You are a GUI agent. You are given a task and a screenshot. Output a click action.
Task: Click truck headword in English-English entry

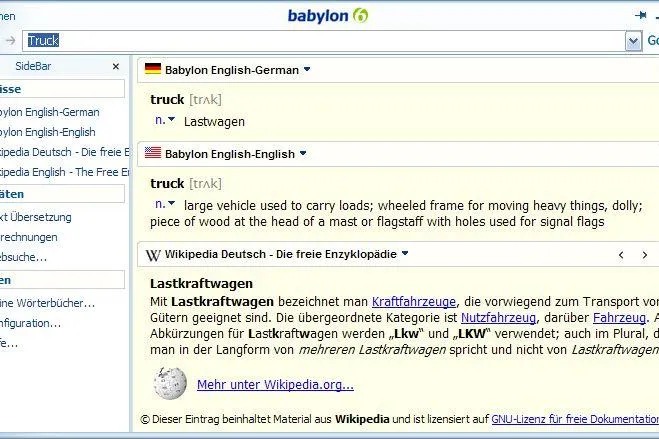tap(167, 184)
